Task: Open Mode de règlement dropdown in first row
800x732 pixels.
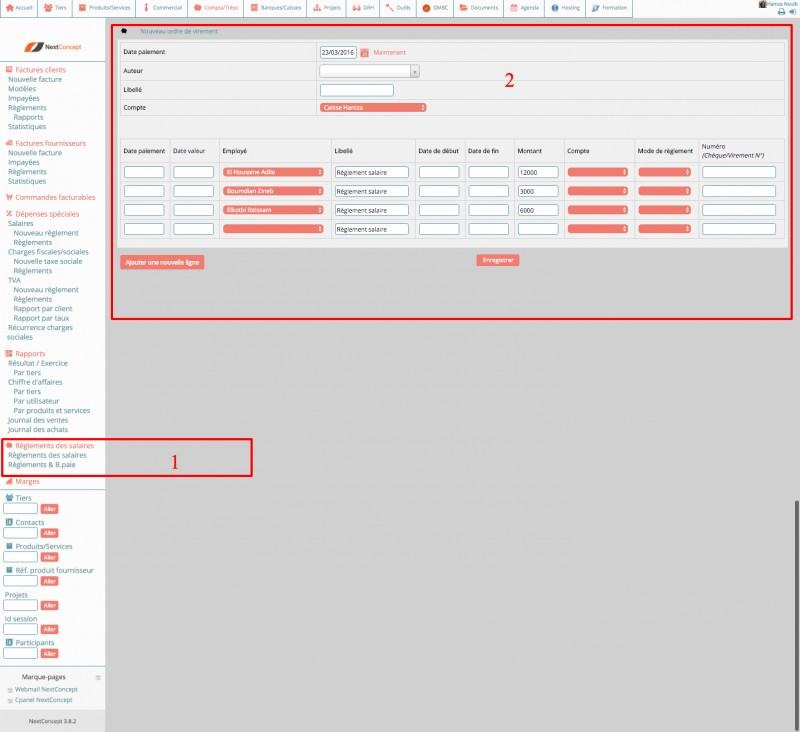Action: click(664, 172)
